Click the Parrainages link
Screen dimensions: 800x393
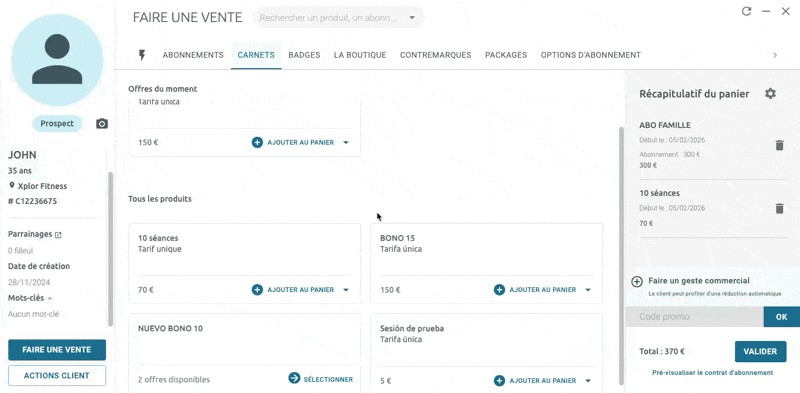pyautogui.click(x=30, y=234)
